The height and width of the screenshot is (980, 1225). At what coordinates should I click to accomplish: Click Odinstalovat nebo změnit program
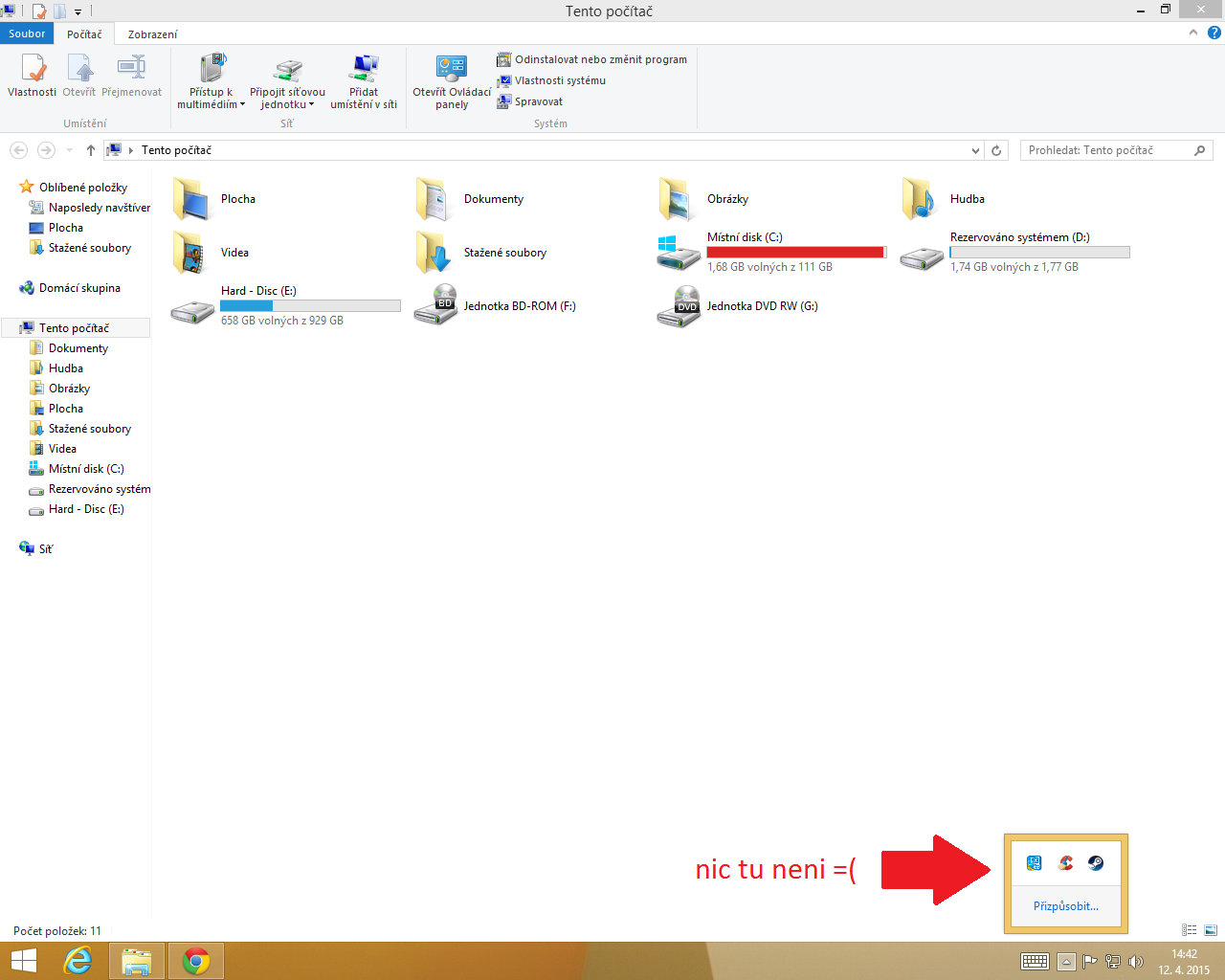600,59
